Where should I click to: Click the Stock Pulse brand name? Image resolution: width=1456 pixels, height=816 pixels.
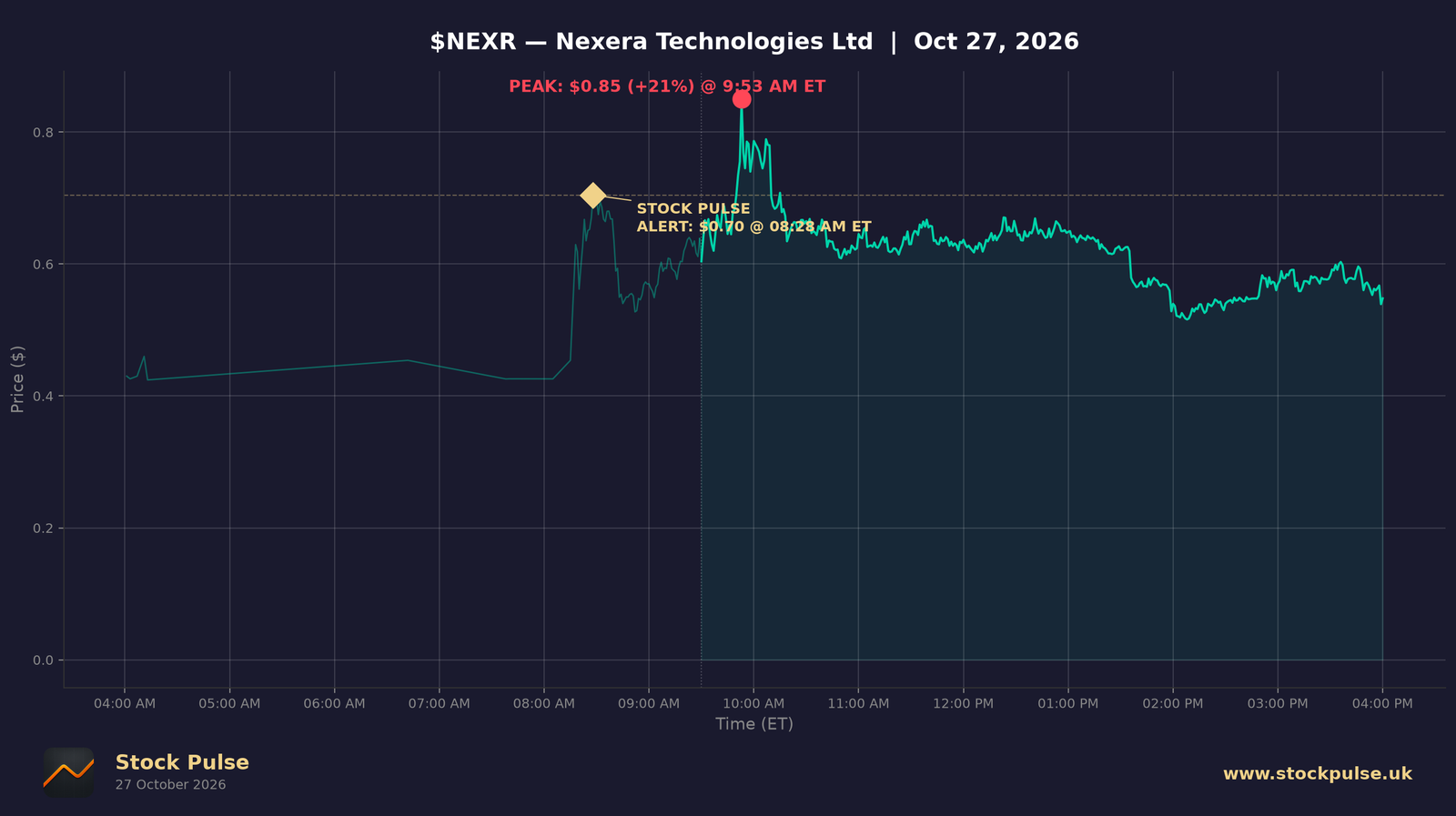click(x=182, y=762)
